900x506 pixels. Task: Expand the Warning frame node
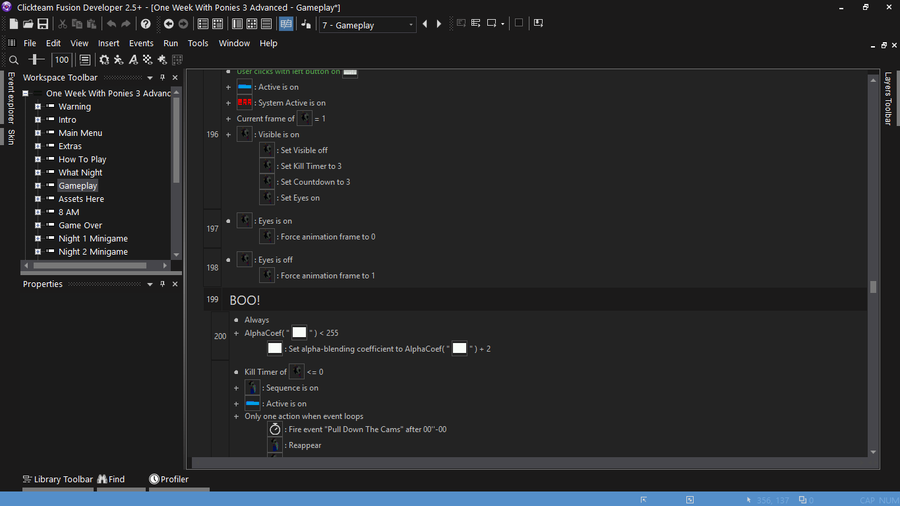(x=38, y=107)
